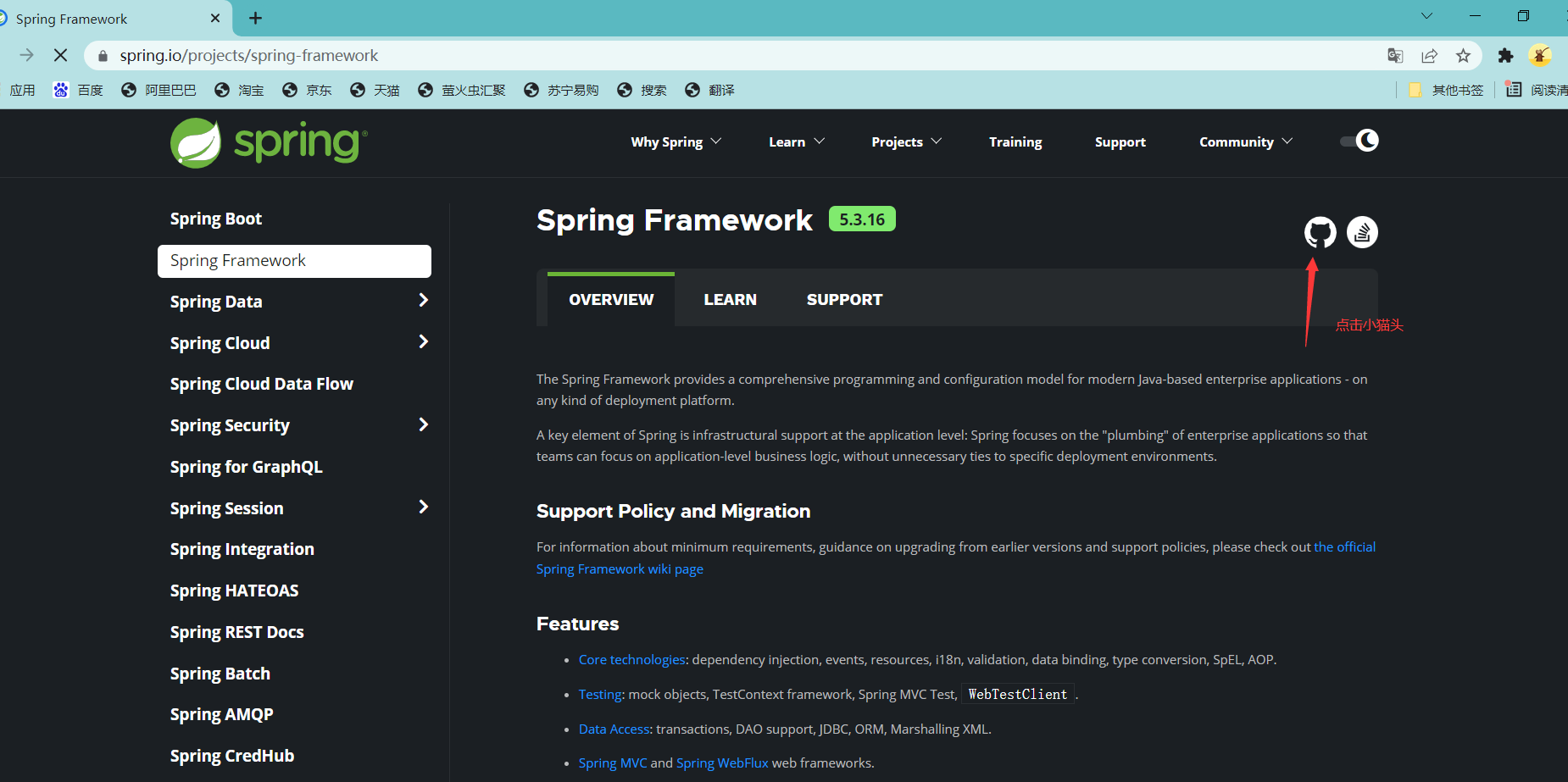Bookmark this page with star icon
This screenshot has width=1568, height=782.
point(1463,56)
